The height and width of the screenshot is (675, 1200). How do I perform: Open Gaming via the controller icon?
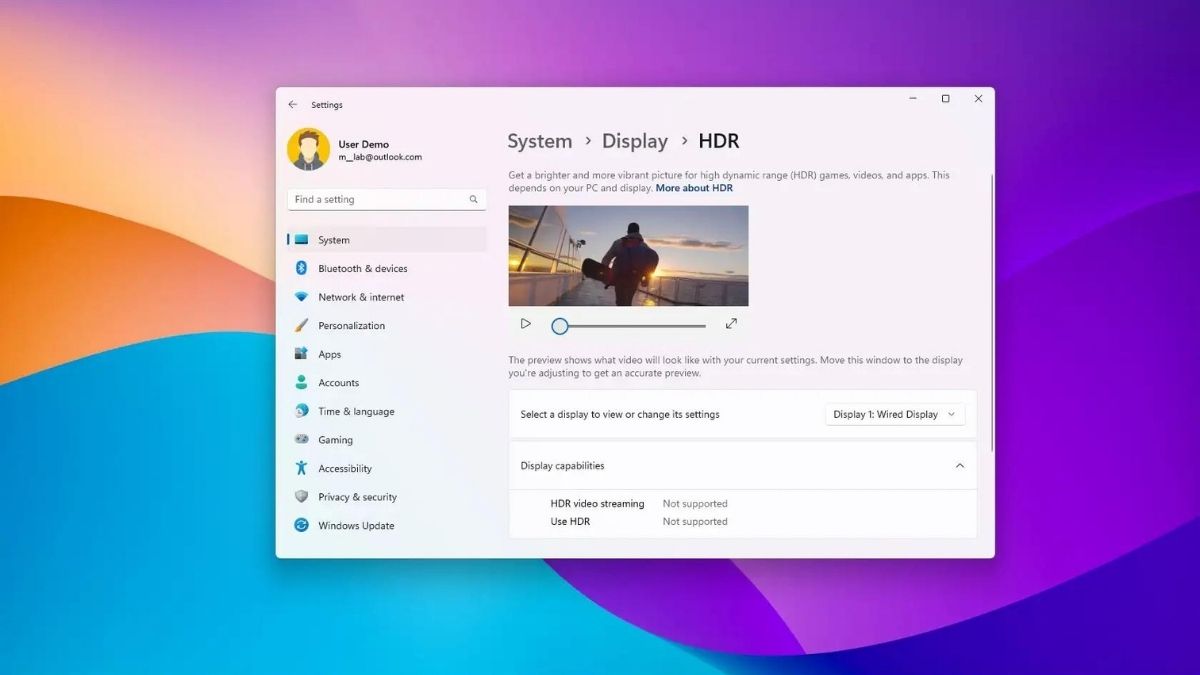302,439
